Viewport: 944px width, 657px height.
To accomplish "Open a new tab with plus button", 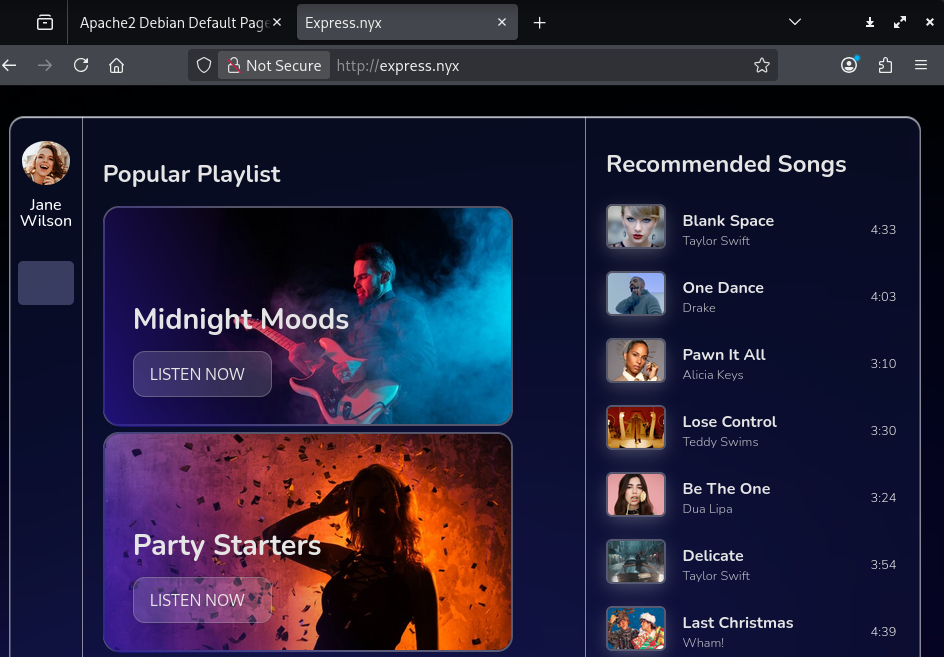I will tap(540, 22).
